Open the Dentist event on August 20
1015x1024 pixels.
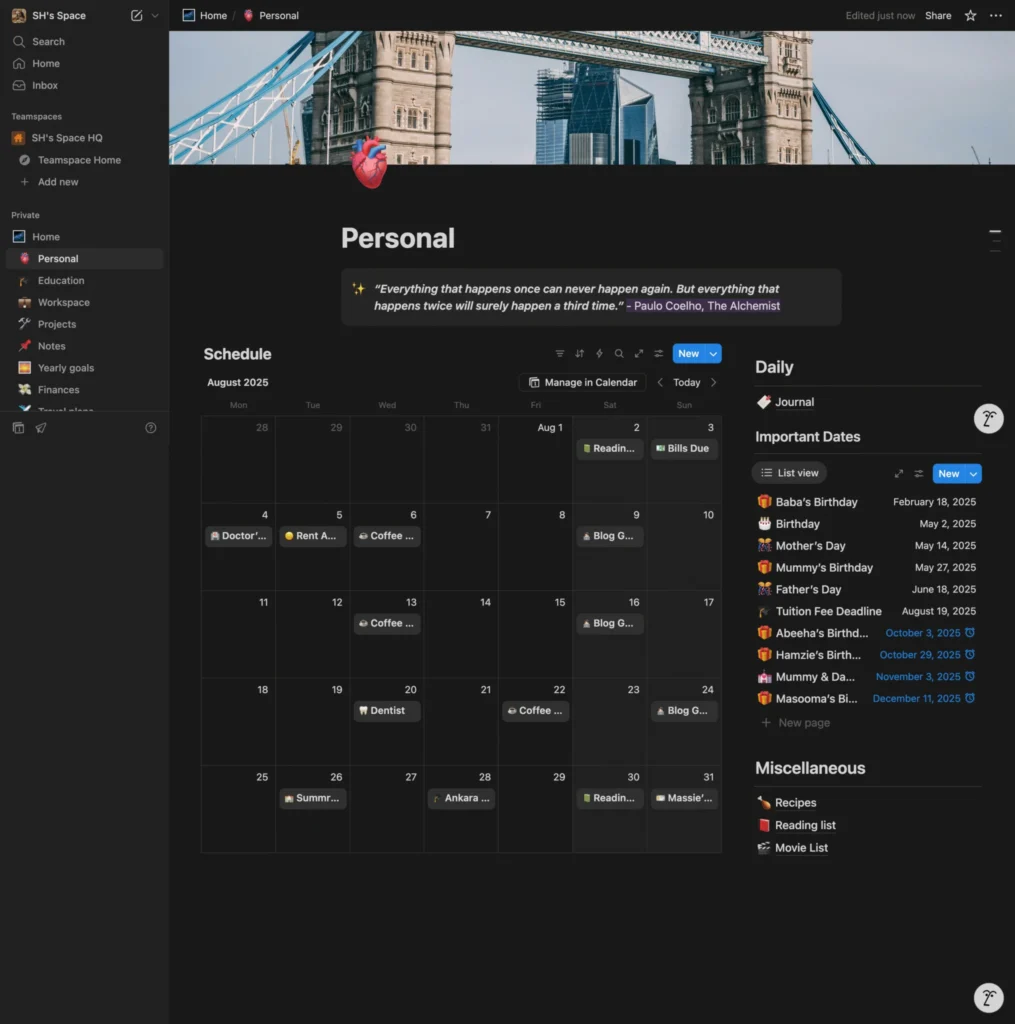[386, 710]
